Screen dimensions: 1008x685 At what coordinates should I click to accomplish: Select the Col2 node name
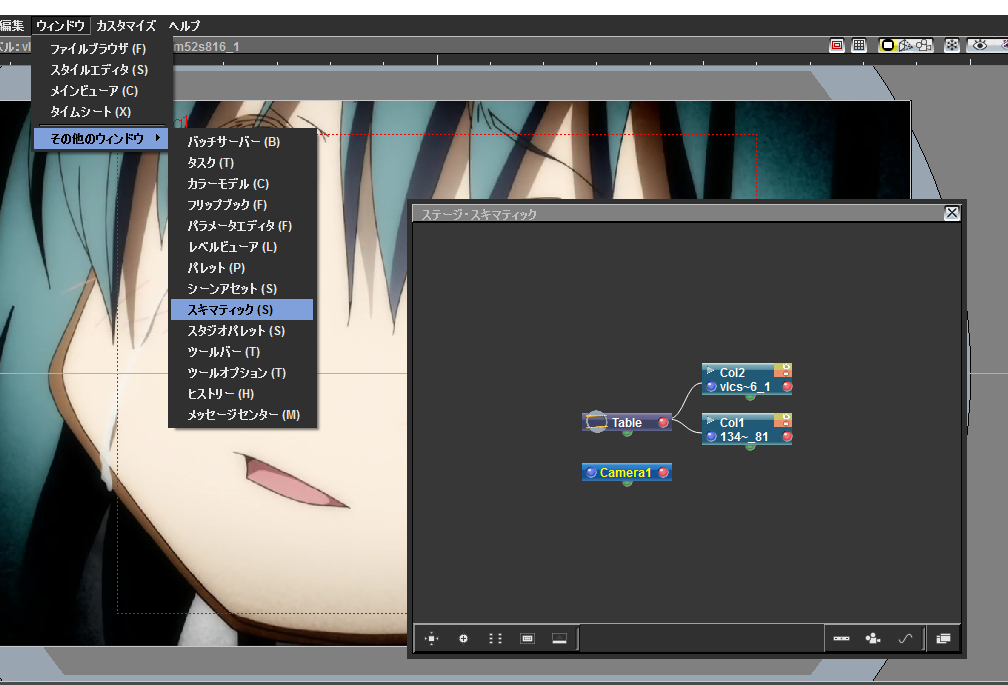(x=732, y=373)
